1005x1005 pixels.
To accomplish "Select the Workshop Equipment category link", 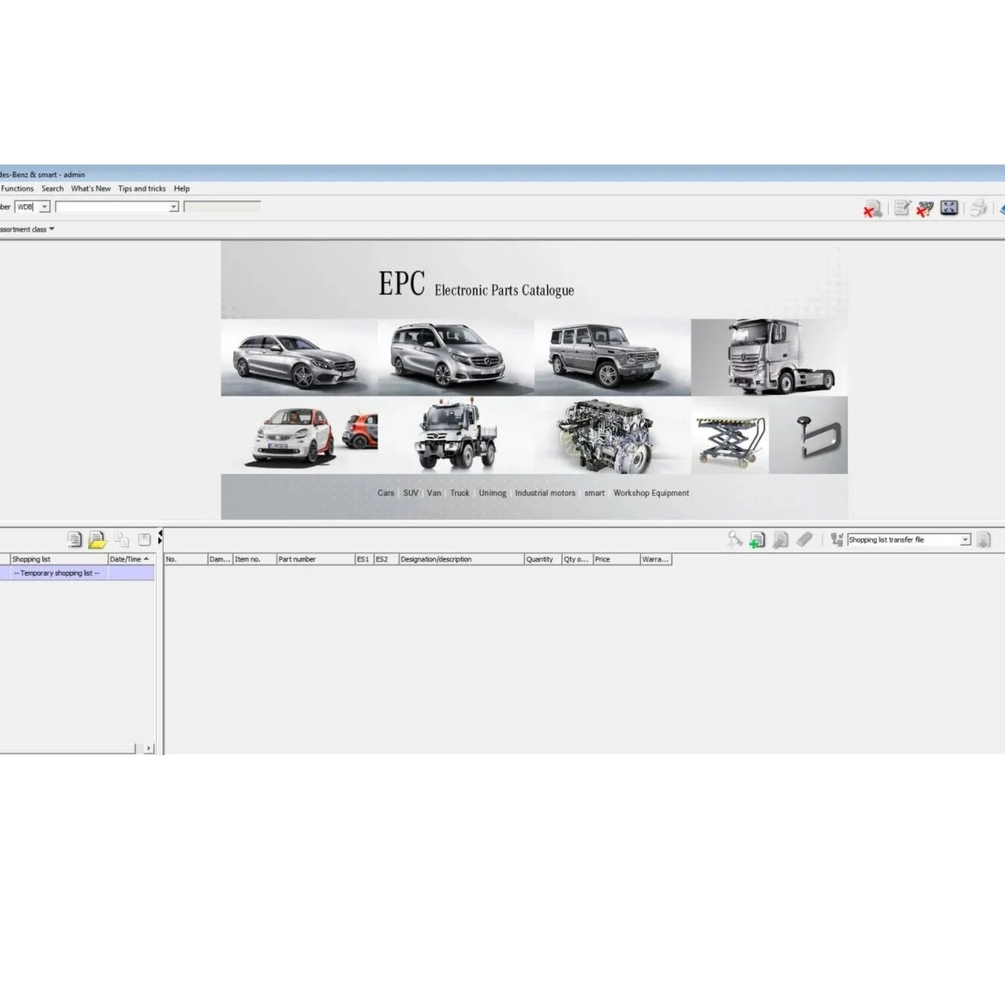I will tap(651, 493).
